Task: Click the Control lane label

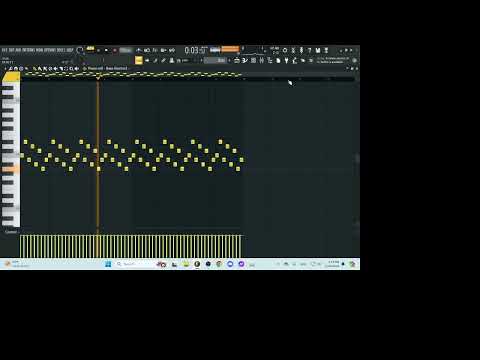Action: (11, 232)
